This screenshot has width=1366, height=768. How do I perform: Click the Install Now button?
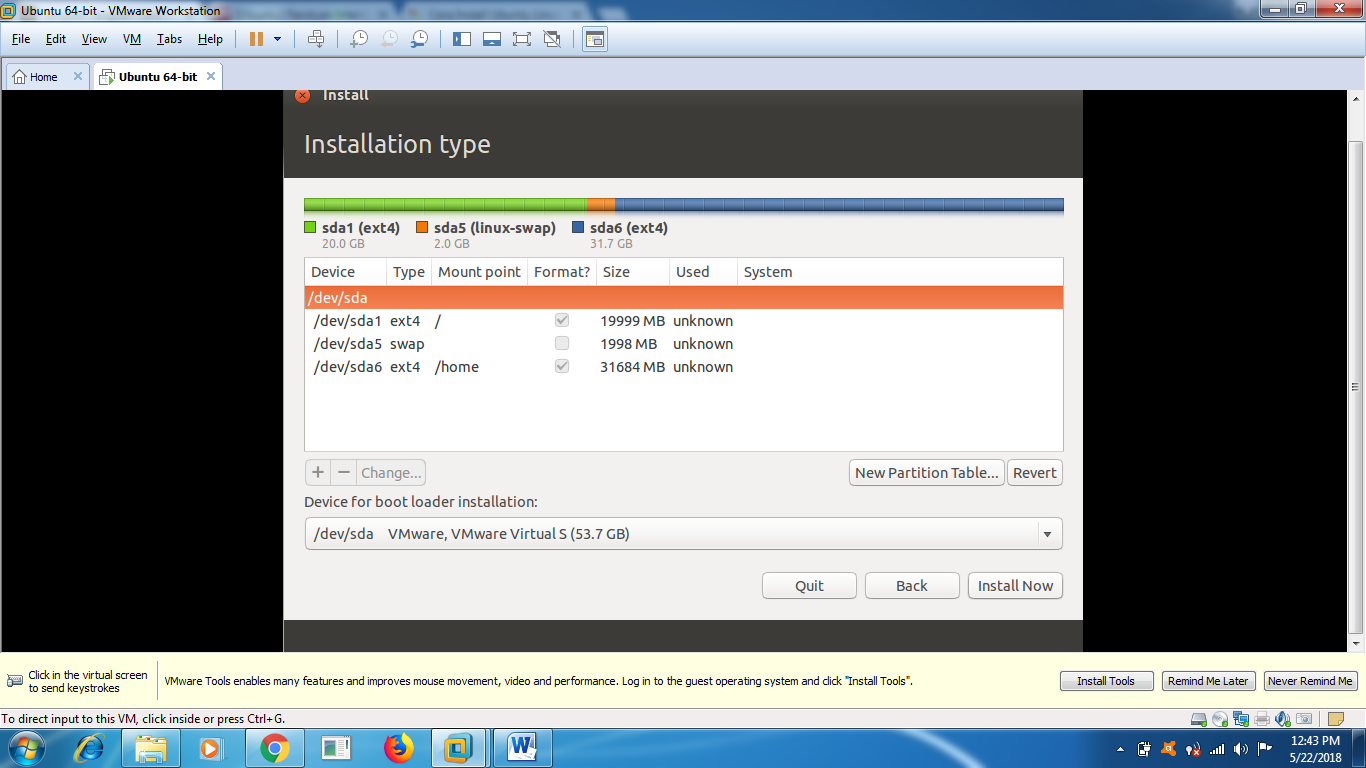tap(1014, 585)
